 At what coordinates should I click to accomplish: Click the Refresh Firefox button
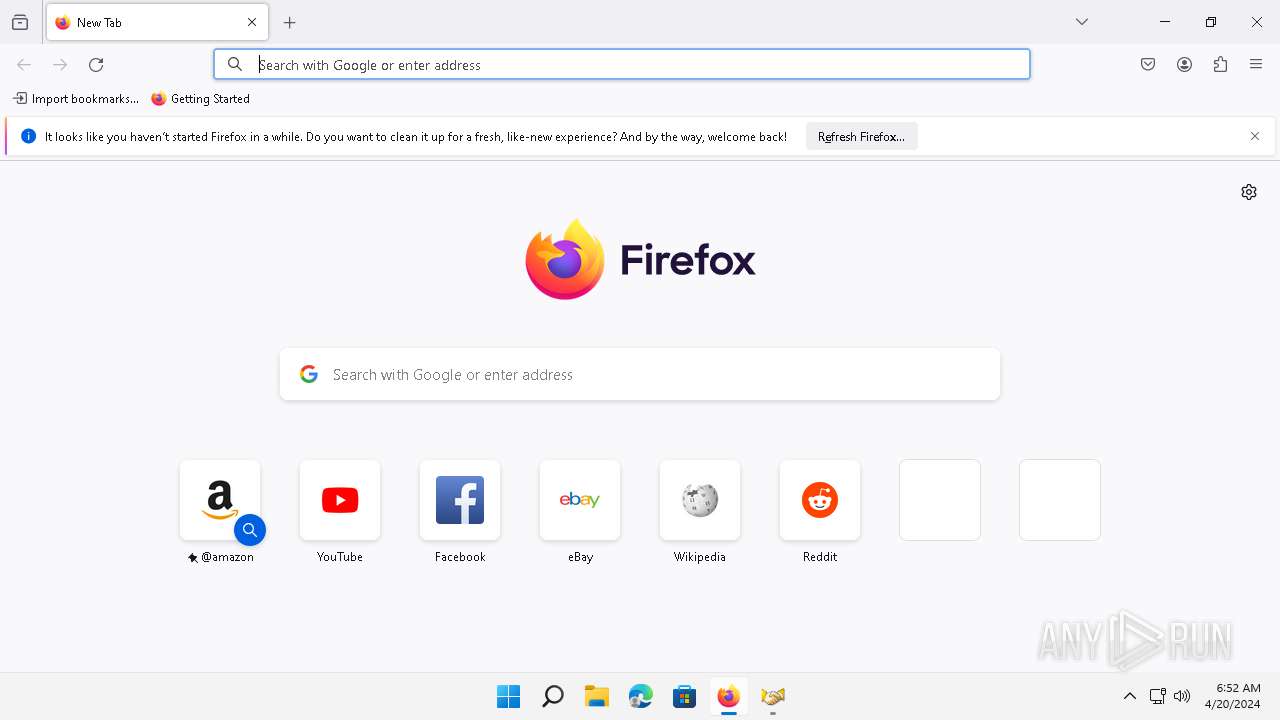(x=861, y=137)
